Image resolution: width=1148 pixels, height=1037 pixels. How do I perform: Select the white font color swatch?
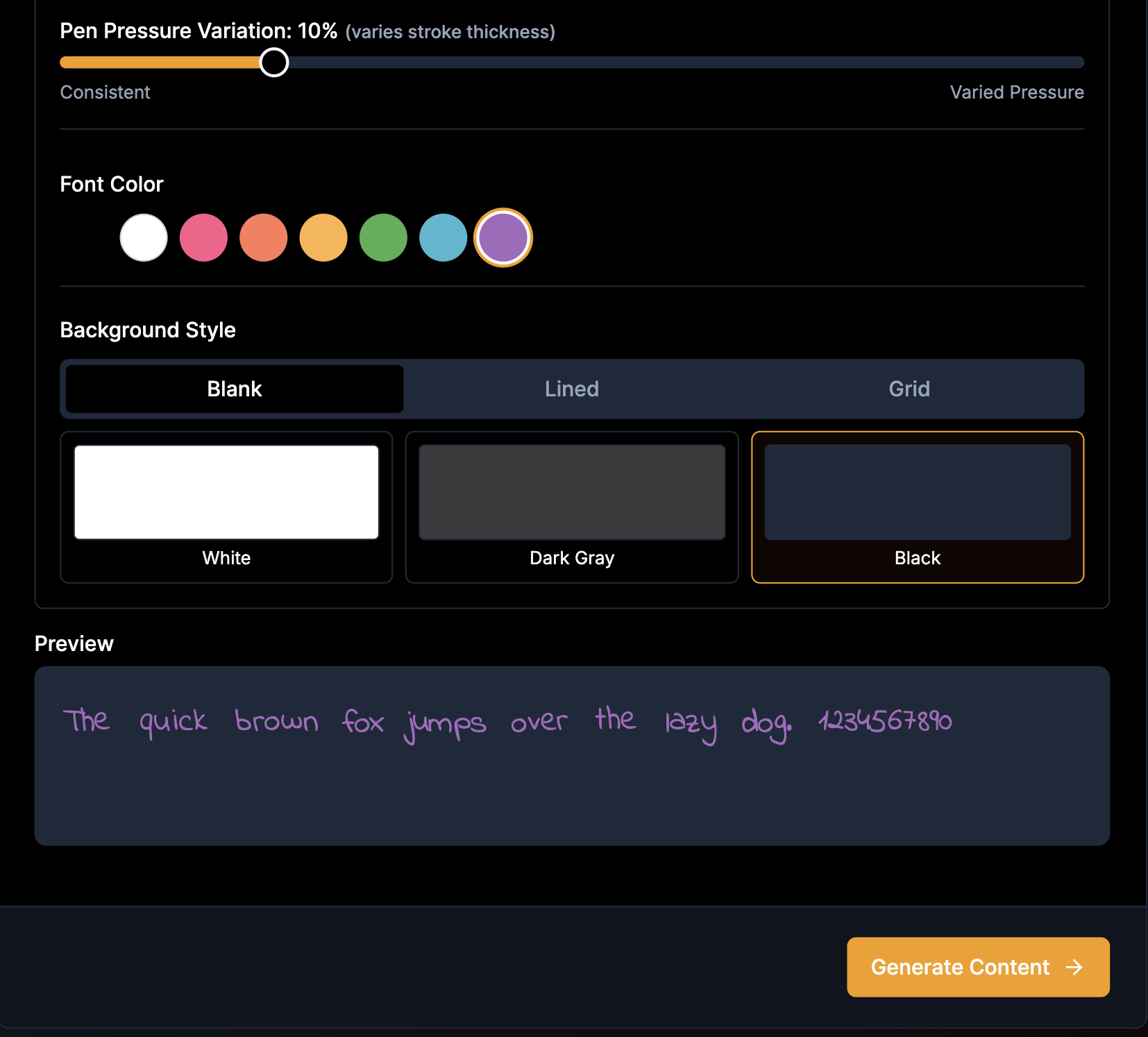(143, 237)
